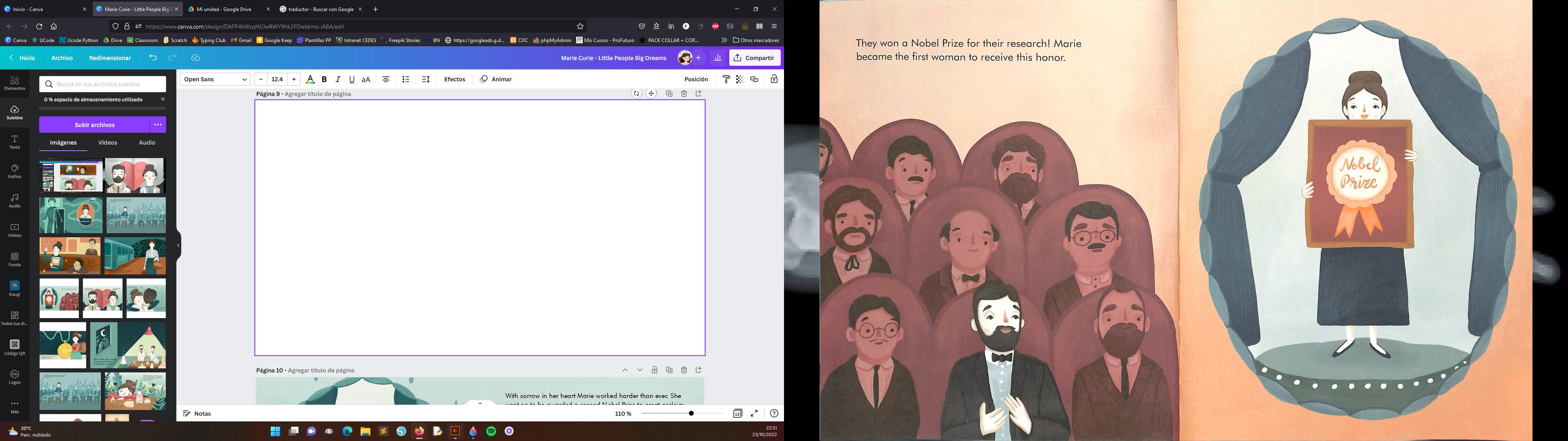Open the analytics bar chart icon
The width and height of the screenshot is (1568, 441).
[x=718, y=58]
